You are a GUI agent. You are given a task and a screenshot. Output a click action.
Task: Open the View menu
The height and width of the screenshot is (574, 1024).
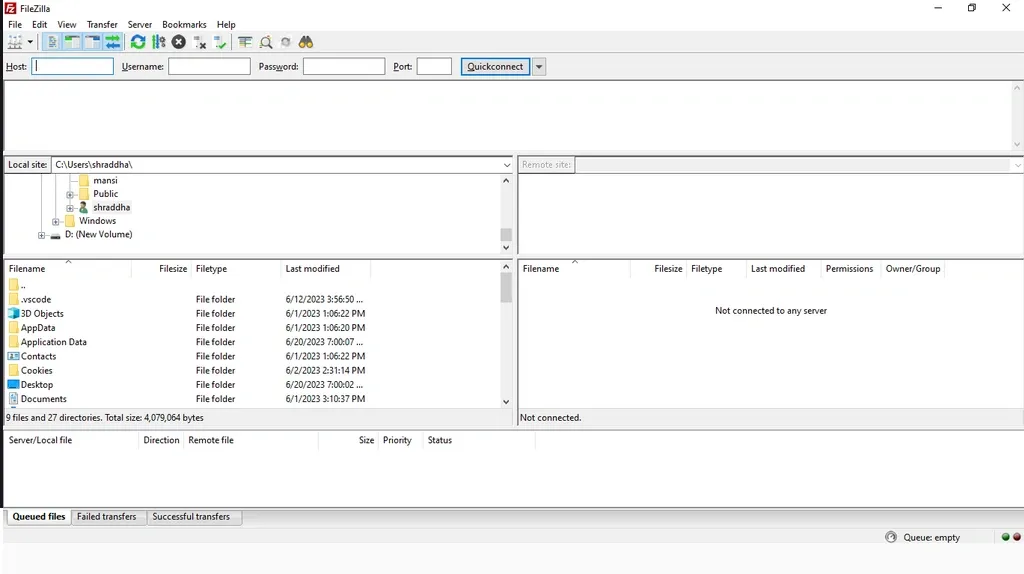tap(67, 24)
